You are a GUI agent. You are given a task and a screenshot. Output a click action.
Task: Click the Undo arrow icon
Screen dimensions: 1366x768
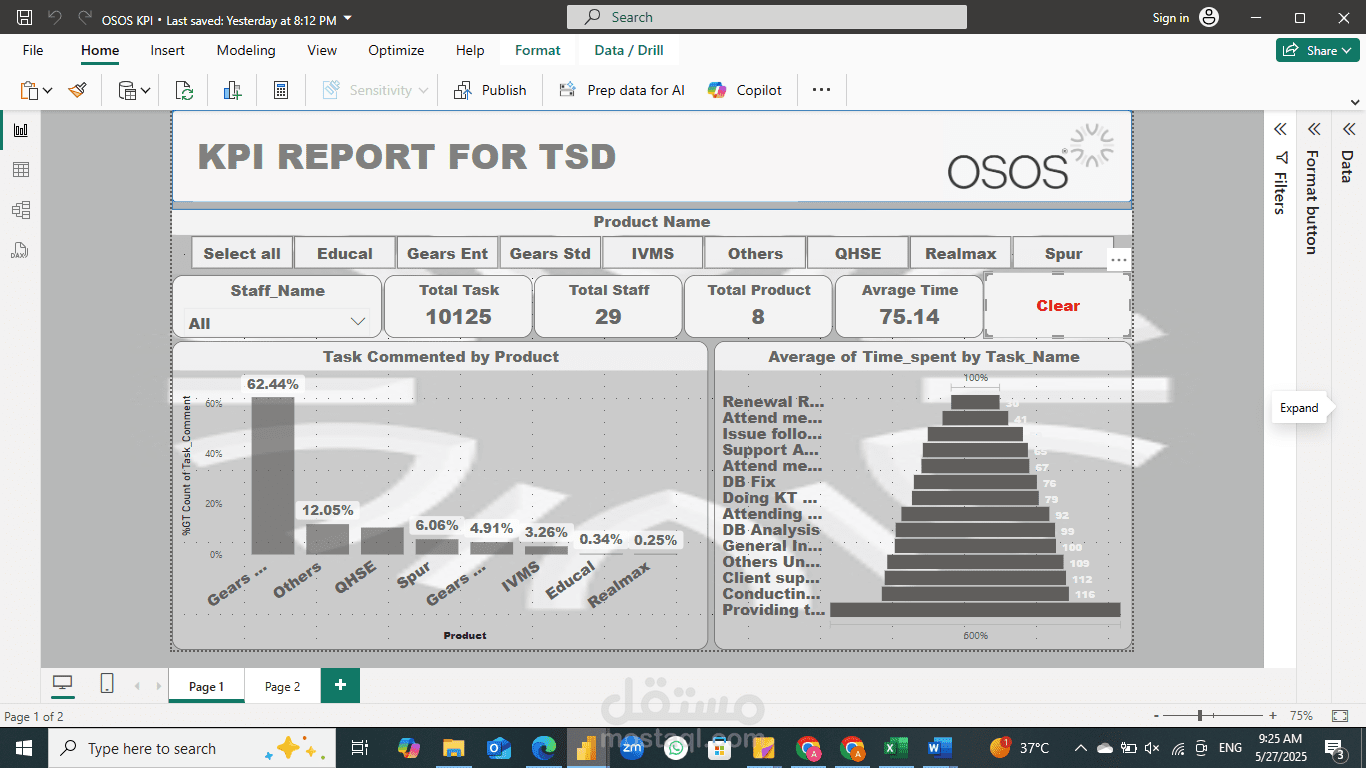(54, 18)
